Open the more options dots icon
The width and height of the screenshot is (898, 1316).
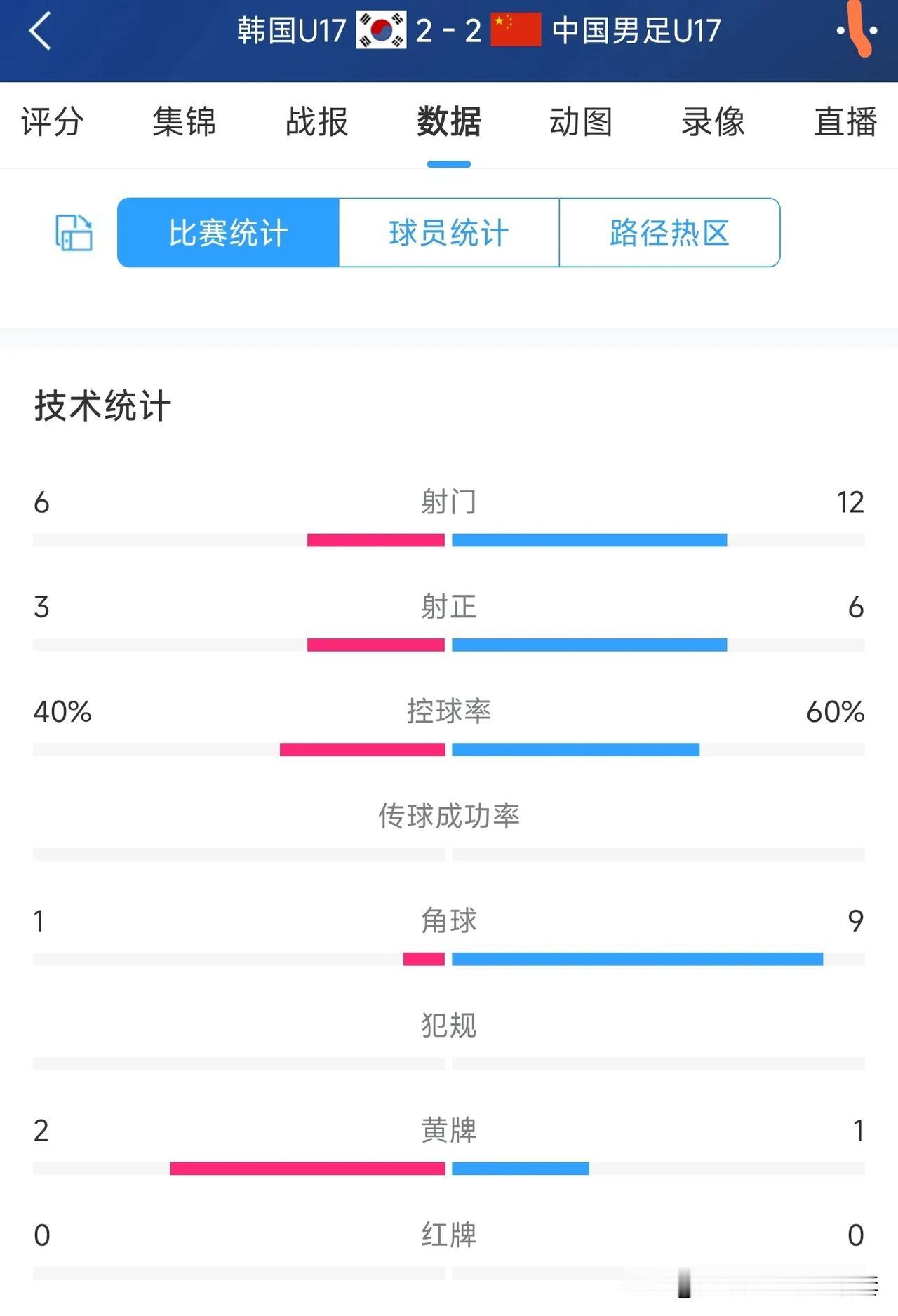[857, 31]
